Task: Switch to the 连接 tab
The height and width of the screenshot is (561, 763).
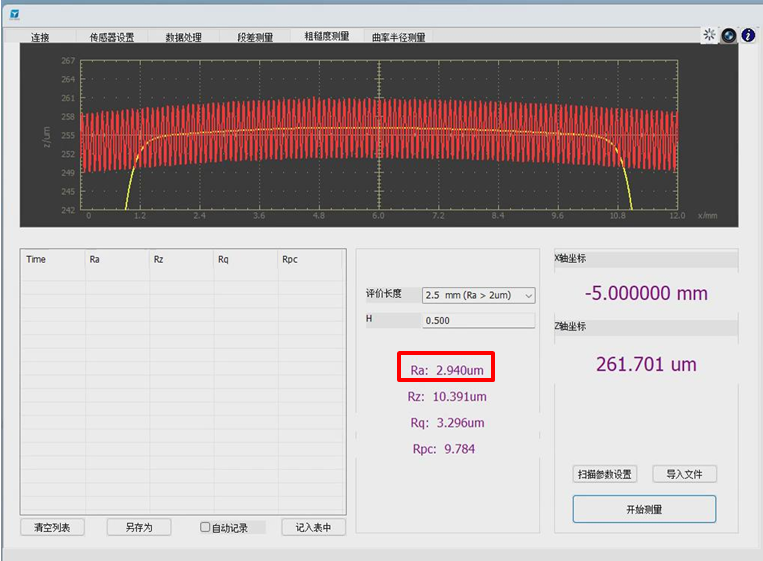Action: point(40,38)
